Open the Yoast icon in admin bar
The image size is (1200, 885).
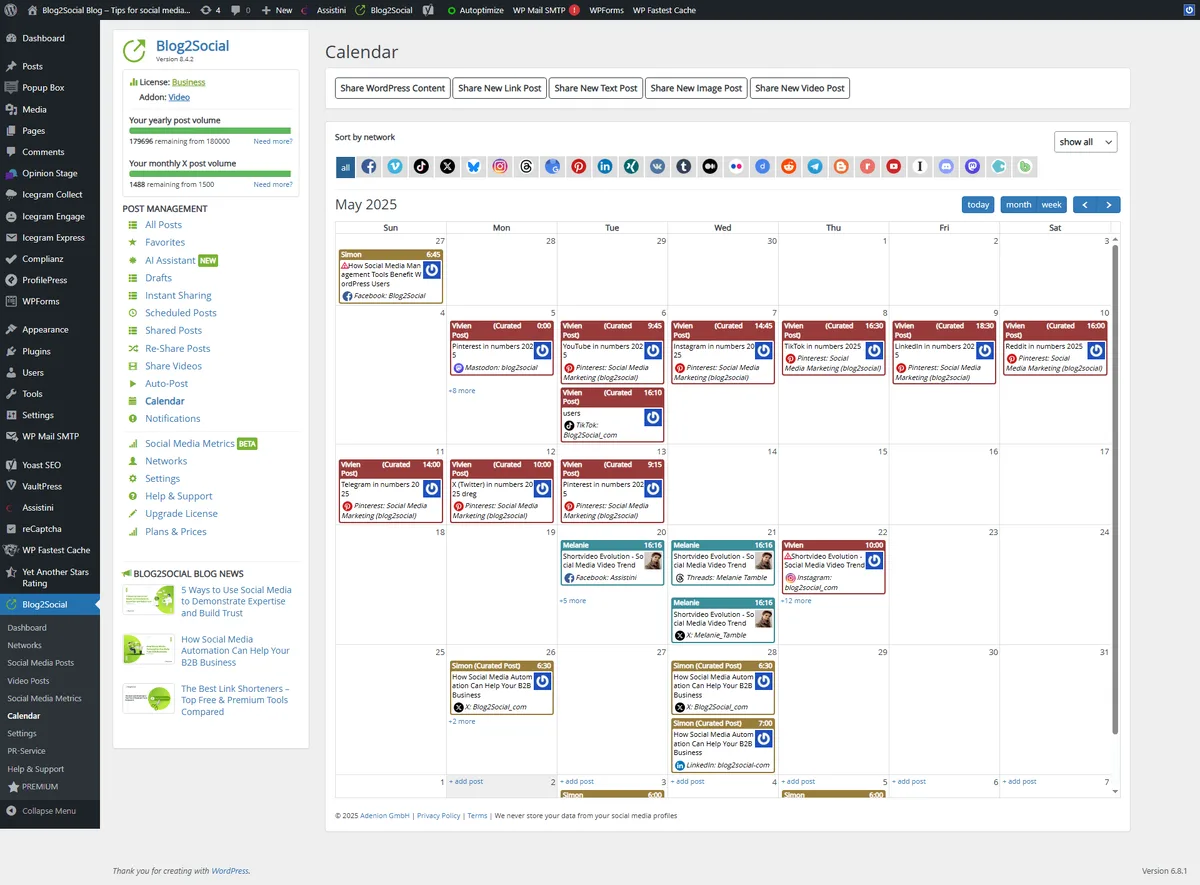coord(428,10)
